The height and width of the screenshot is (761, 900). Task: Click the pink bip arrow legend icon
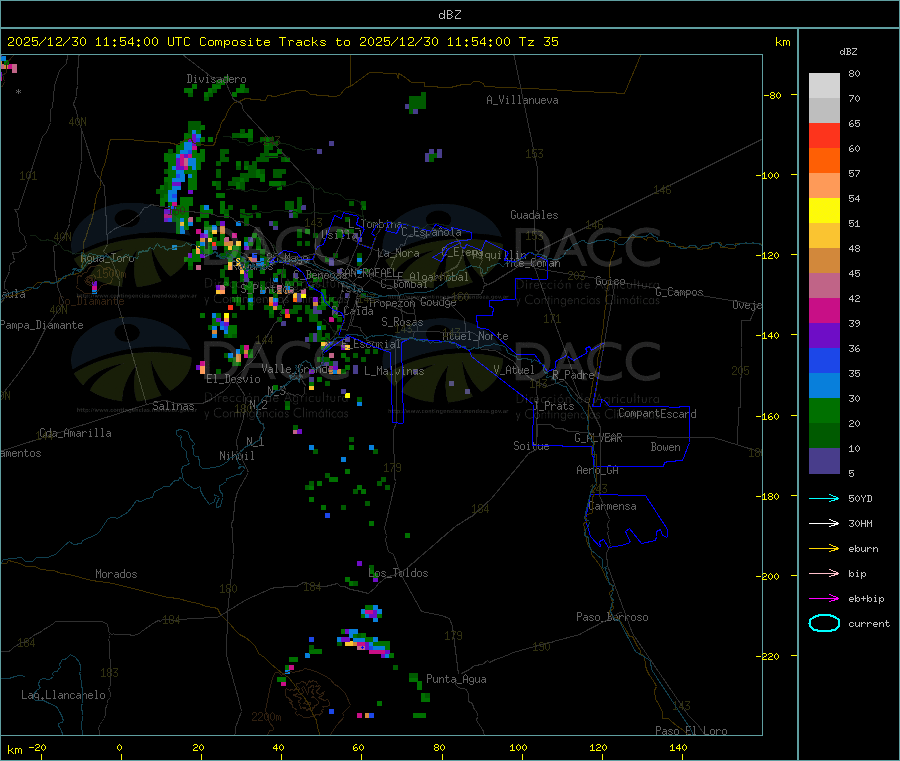coord(824,573)
